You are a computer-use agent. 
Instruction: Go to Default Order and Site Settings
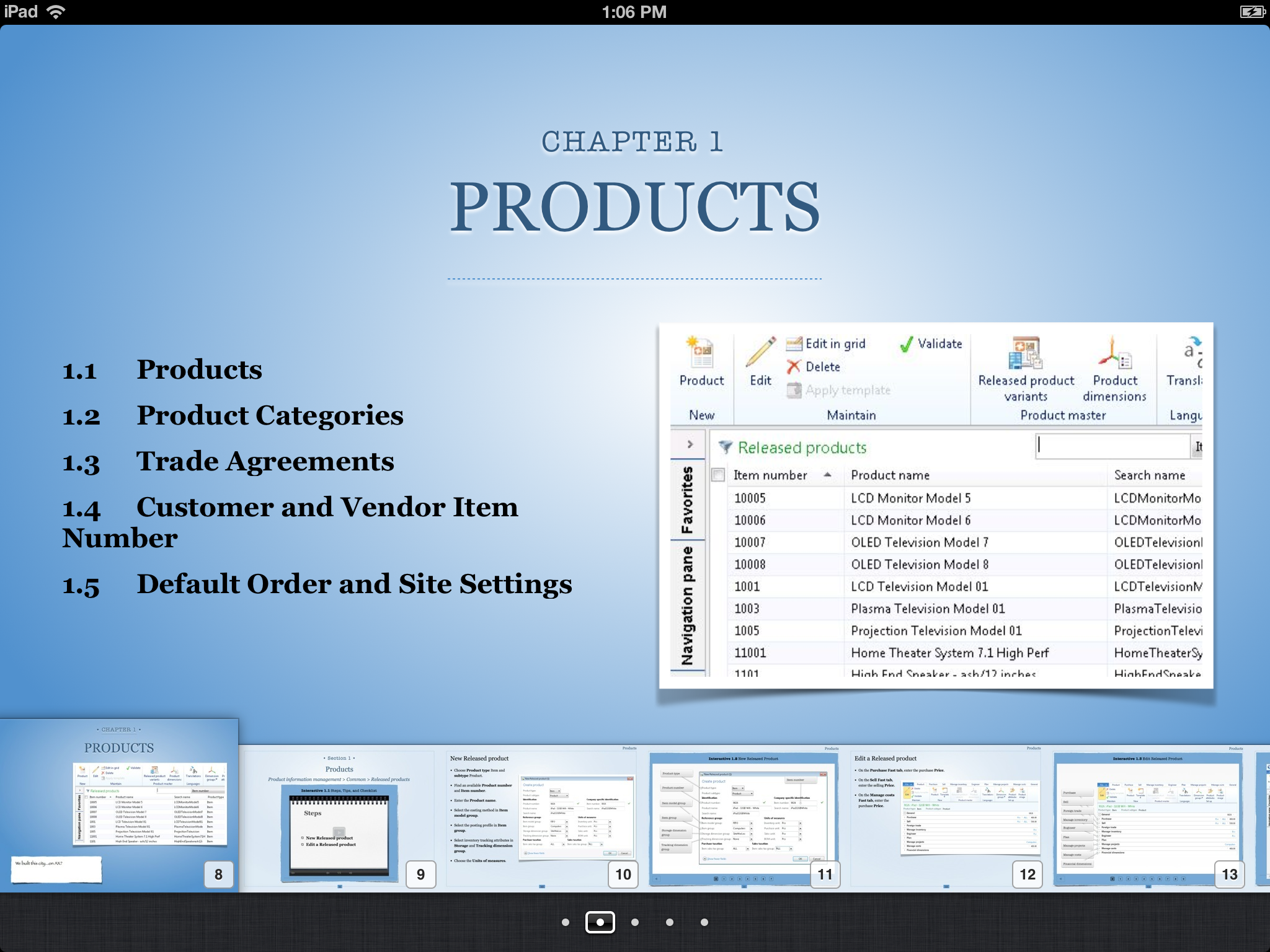click(353, 584)
